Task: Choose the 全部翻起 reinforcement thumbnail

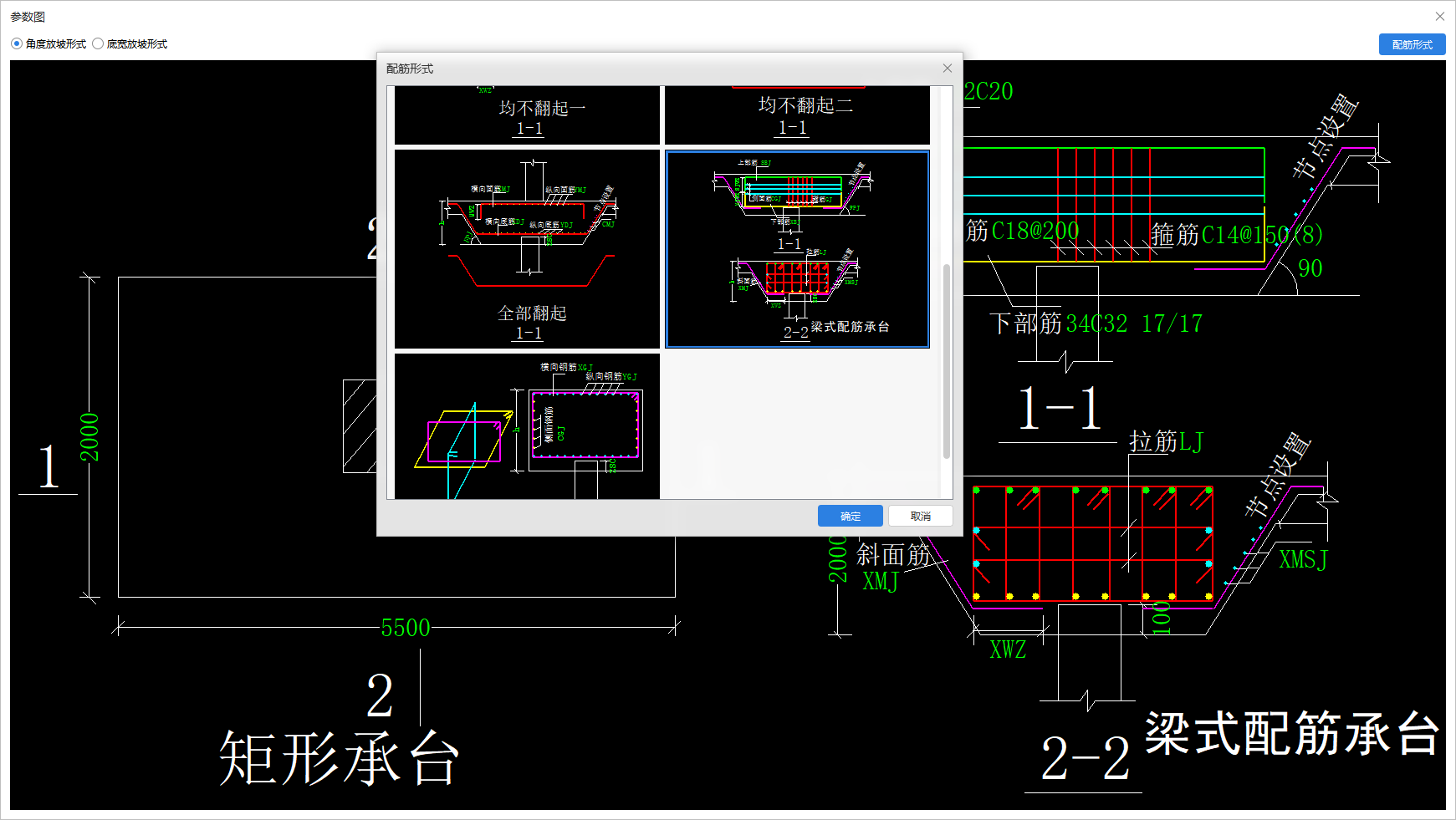Action: [527, 249]
